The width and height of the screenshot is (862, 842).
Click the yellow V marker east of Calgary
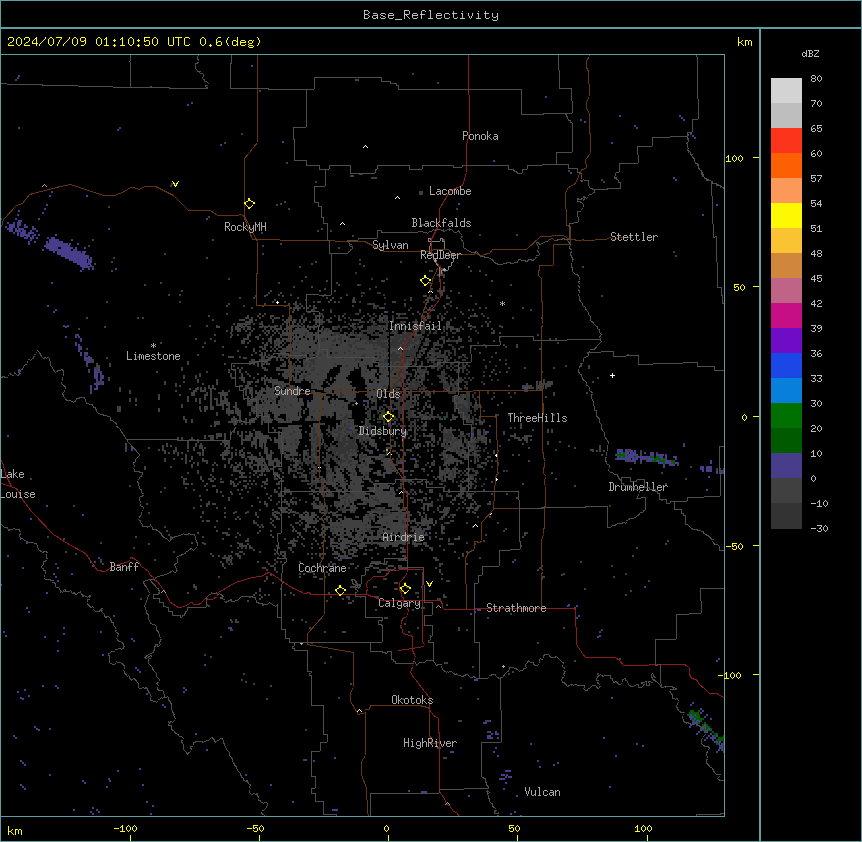click(x=429, y=584)
